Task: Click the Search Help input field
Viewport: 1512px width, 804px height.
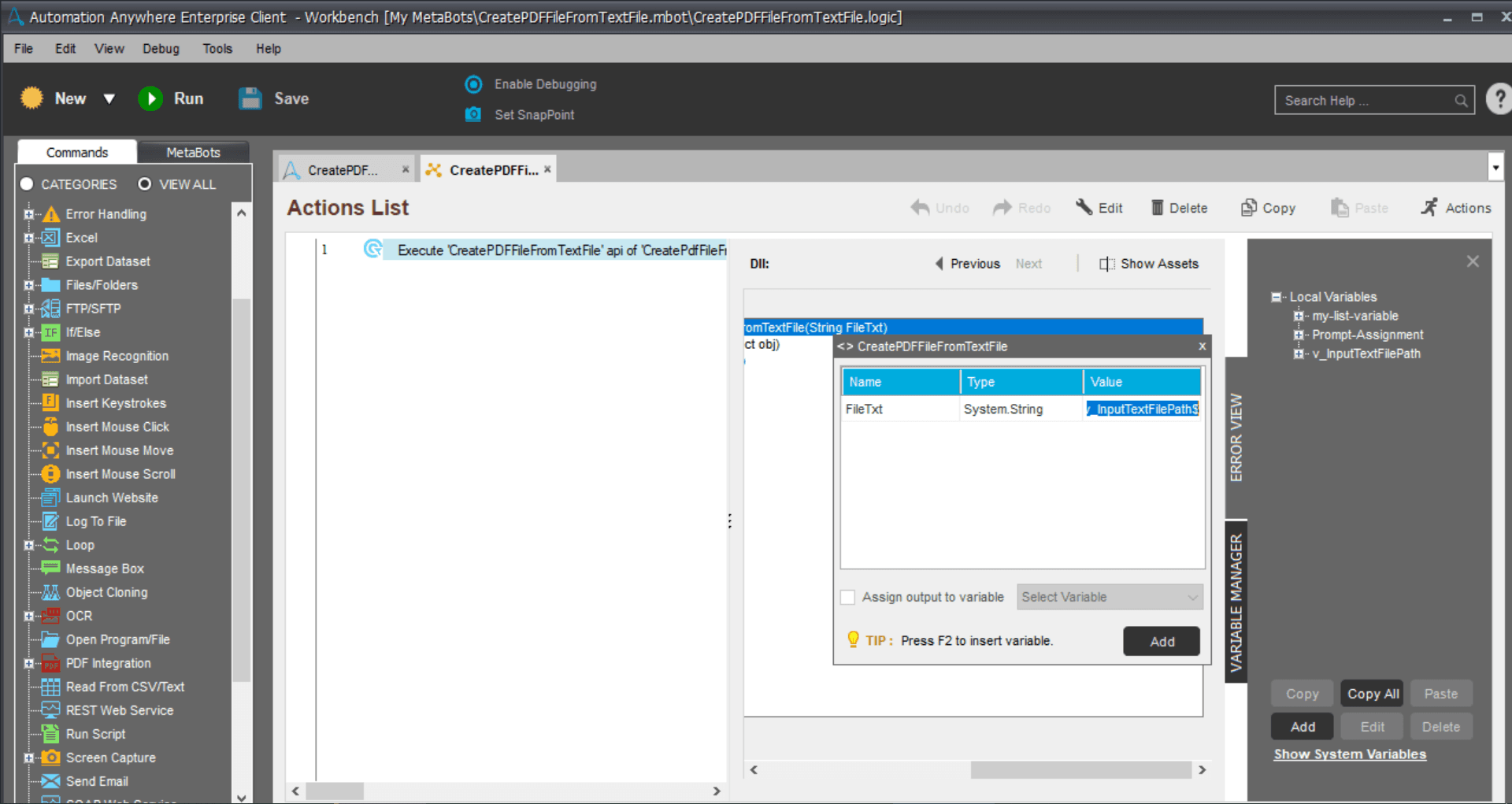Action: (1367, 101)
